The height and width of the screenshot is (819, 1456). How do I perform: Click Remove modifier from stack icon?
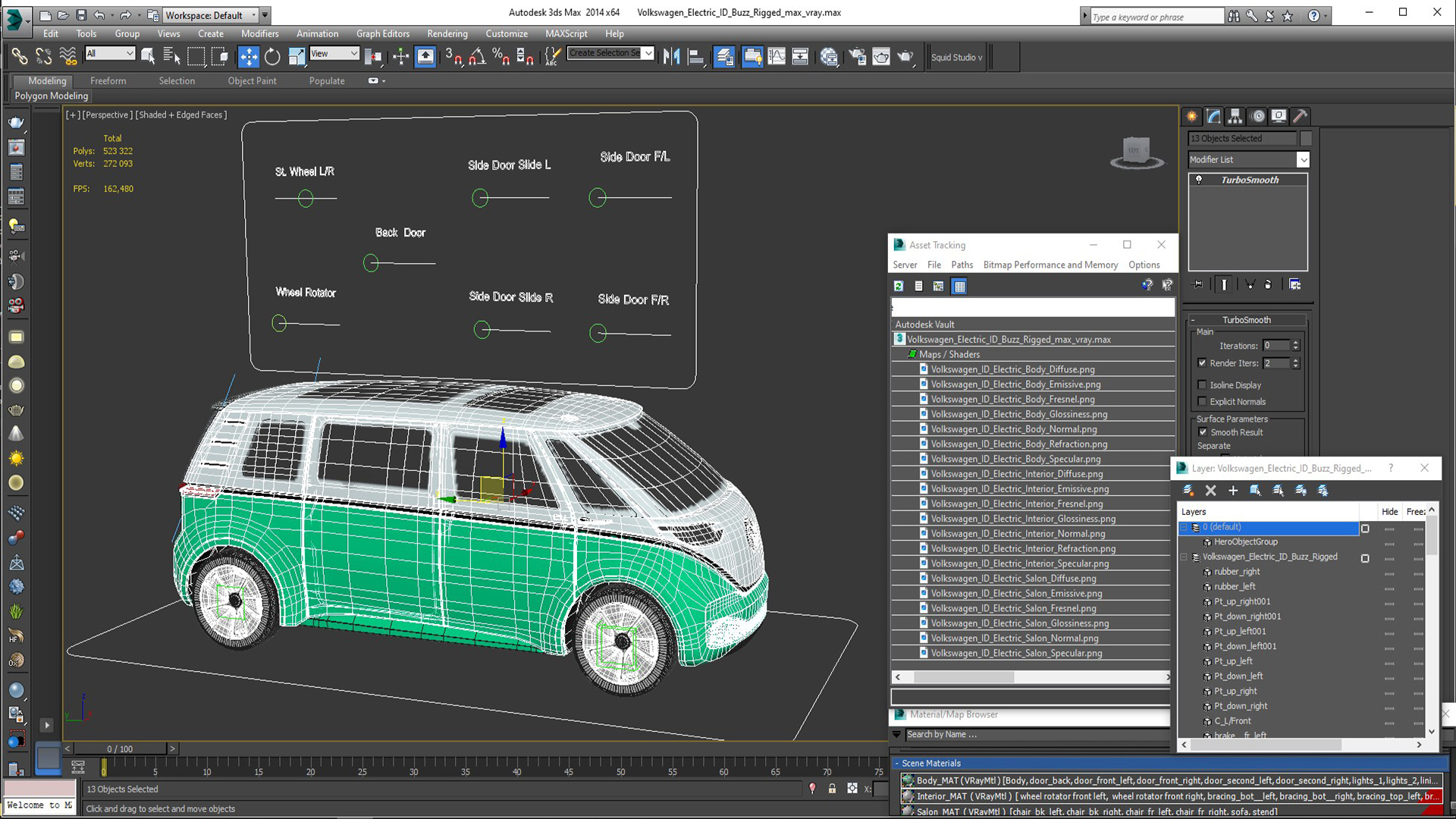point(1268,284)
